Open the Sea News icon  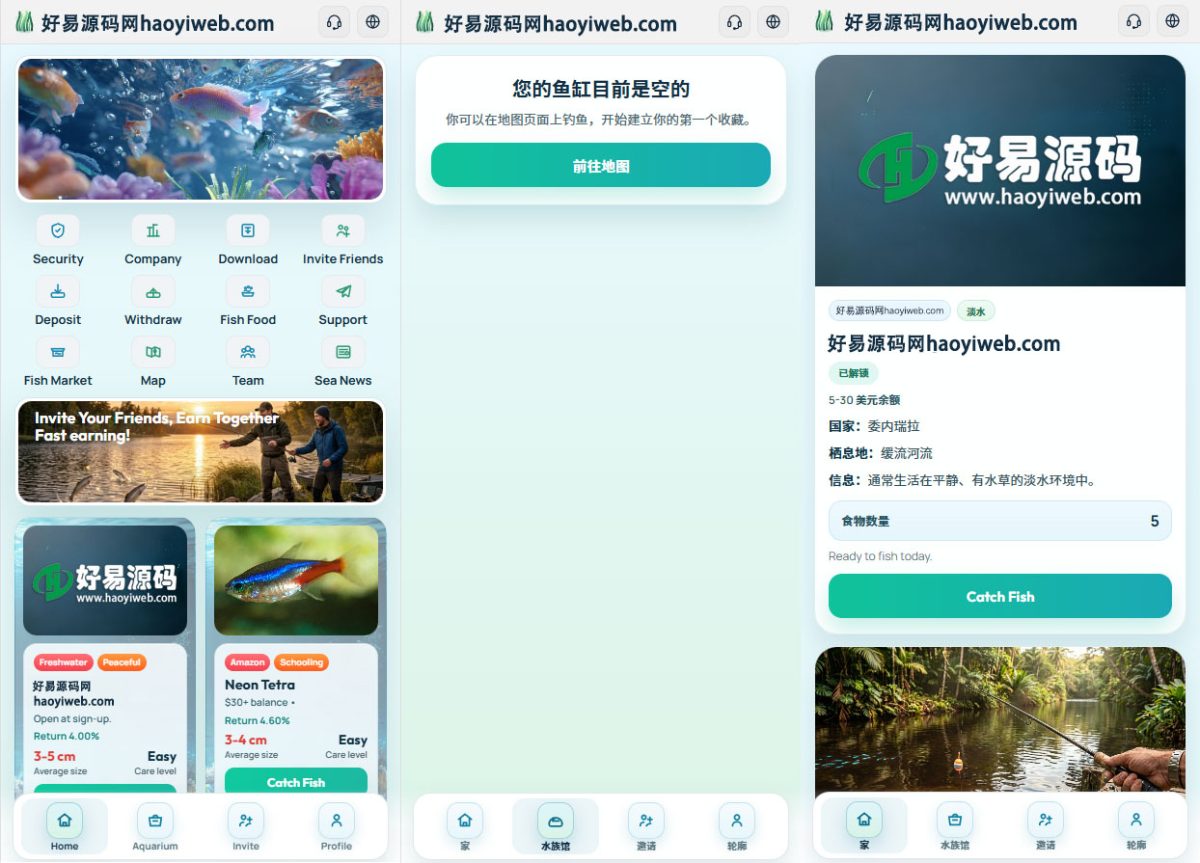343,353
